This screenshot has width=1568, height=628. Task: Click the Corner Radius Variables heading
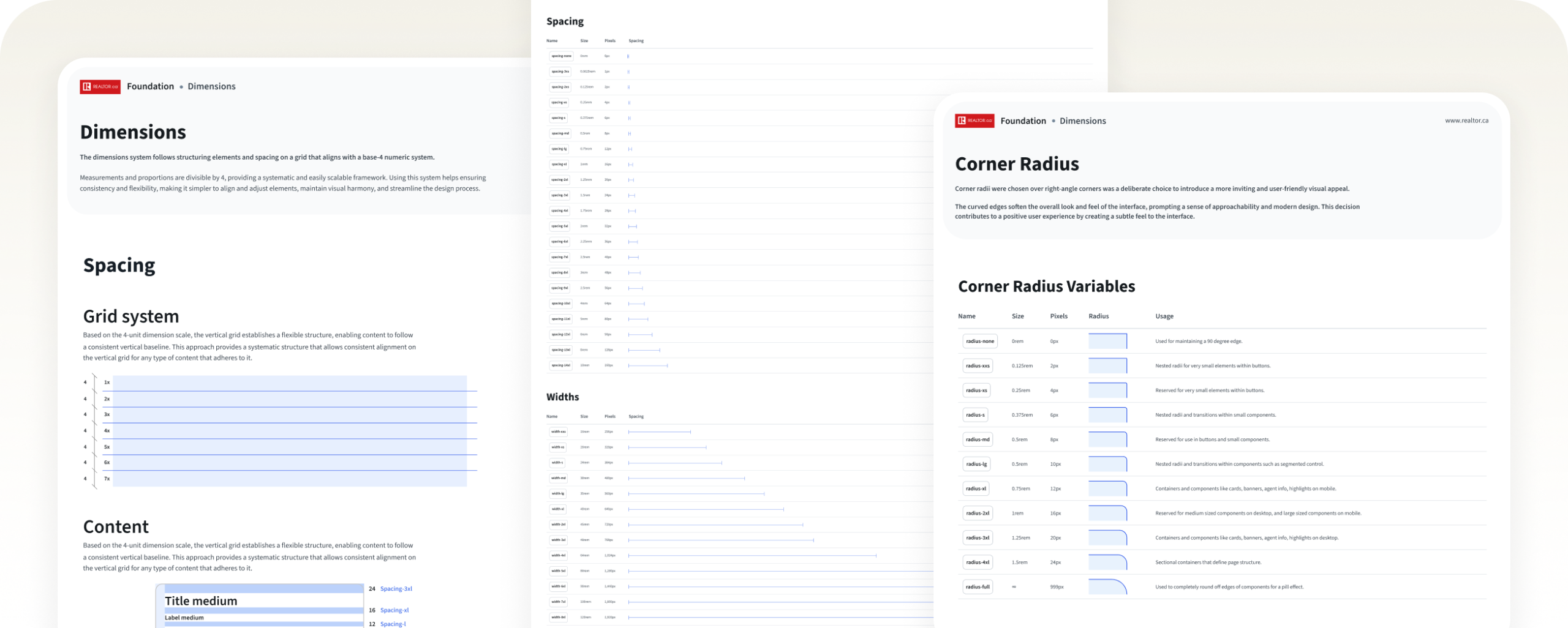[1046, 286]
